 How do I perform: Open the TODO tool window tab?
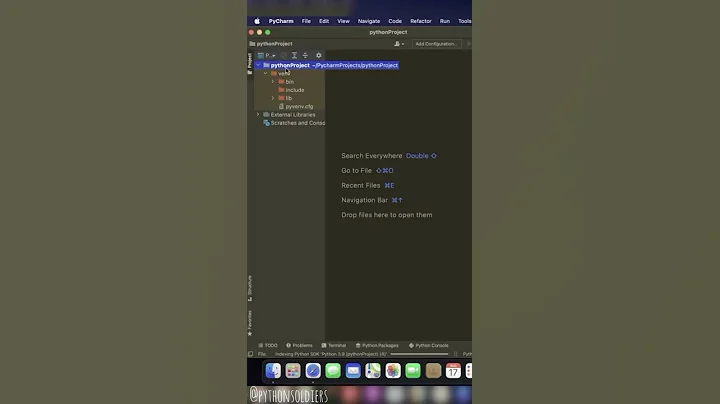[x=268, y=345]
